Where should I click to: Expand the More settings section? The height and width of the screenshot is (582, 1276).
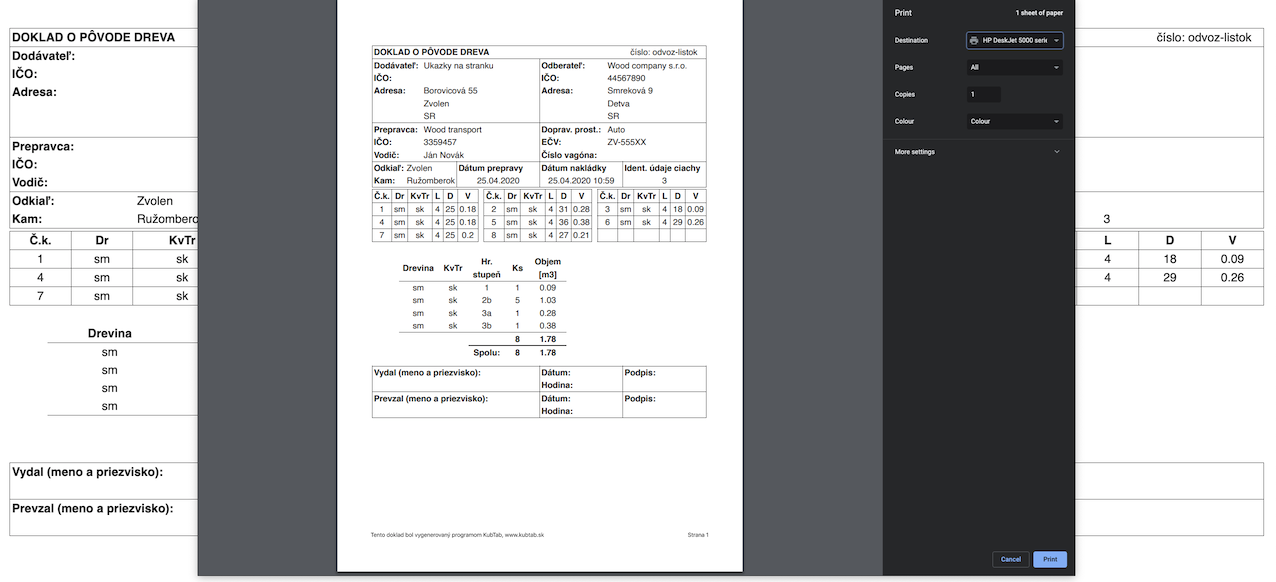click(915, 152)
